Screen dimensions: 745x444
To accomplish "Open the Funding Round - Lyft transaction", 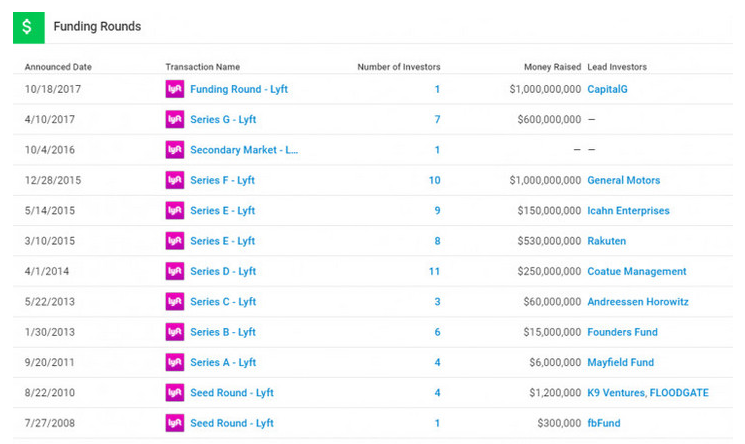I will pyautogui.click(x=239, y=89).
